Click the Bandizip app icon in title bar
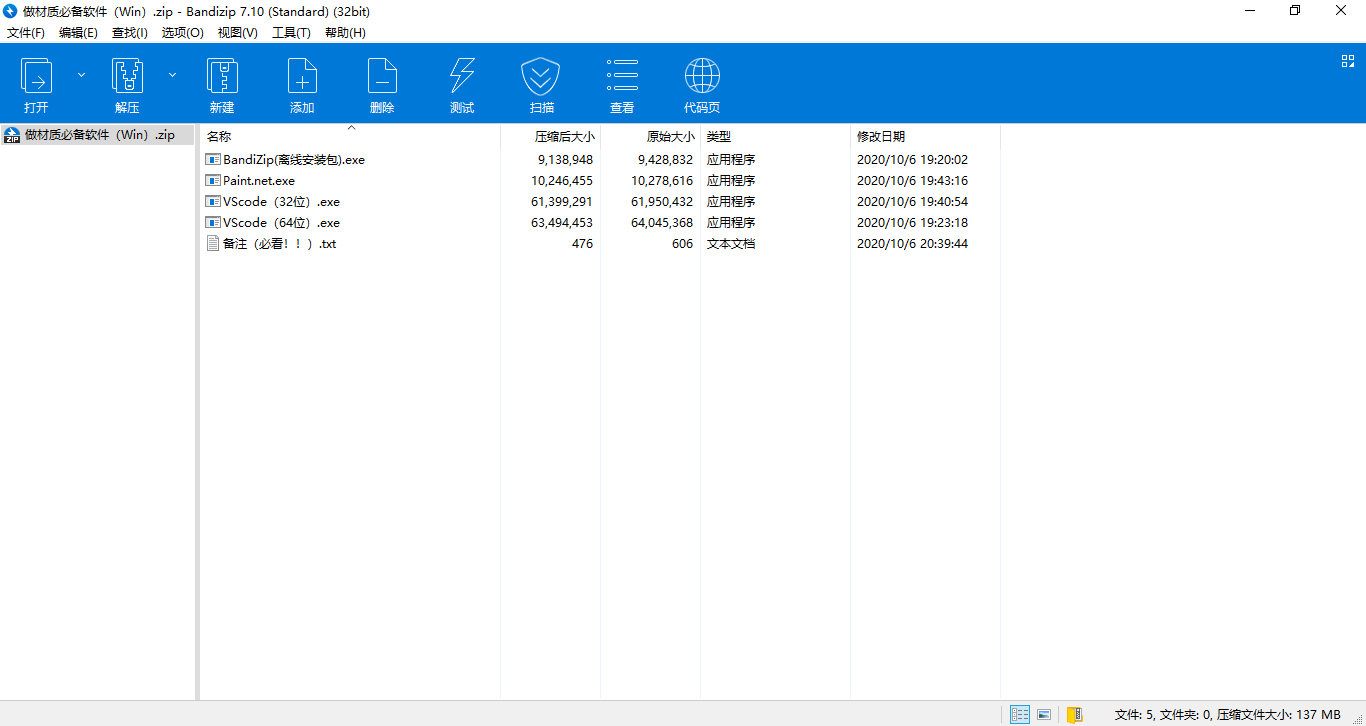The width and height of the screenshot is (1366, 726). [11, 11]
